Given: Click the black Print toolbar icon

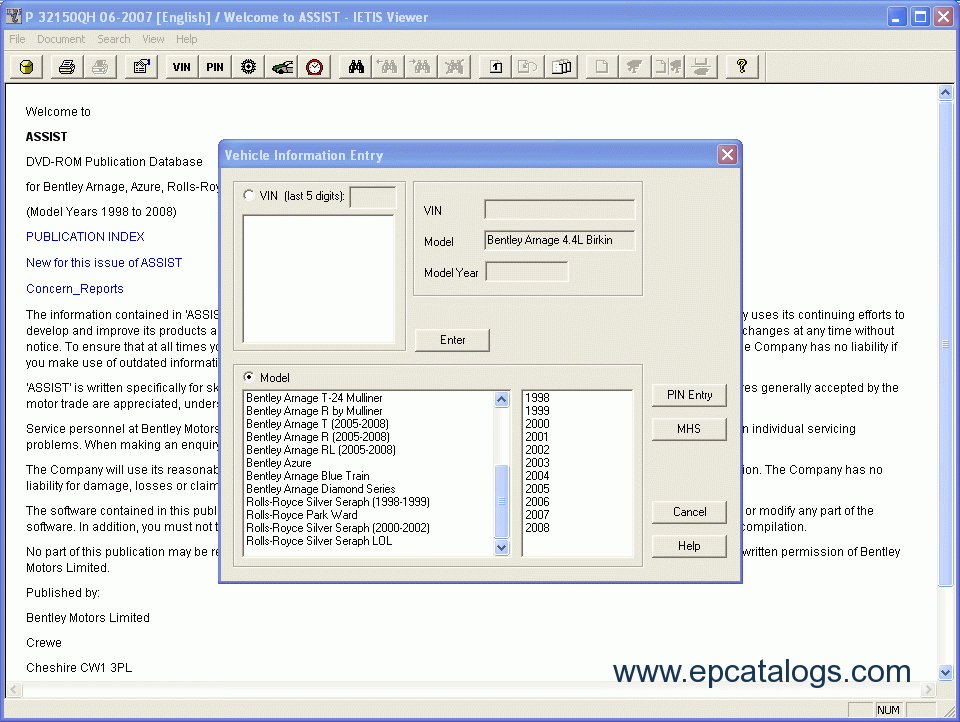Looking at the screenshot, I should [67, 67].
